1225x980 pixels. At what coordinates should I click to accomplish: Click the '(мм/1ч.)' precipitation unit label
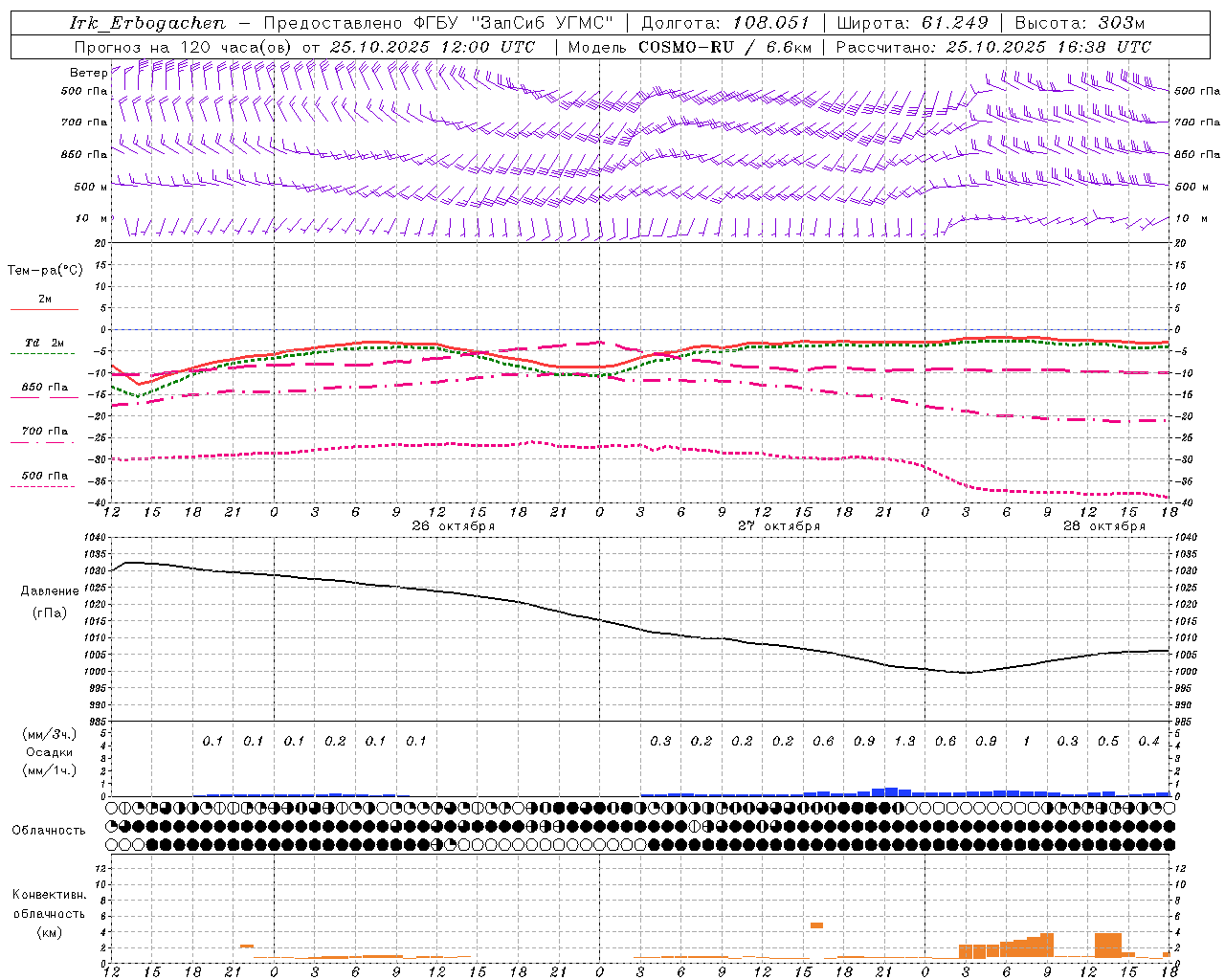tap(49, 770)
